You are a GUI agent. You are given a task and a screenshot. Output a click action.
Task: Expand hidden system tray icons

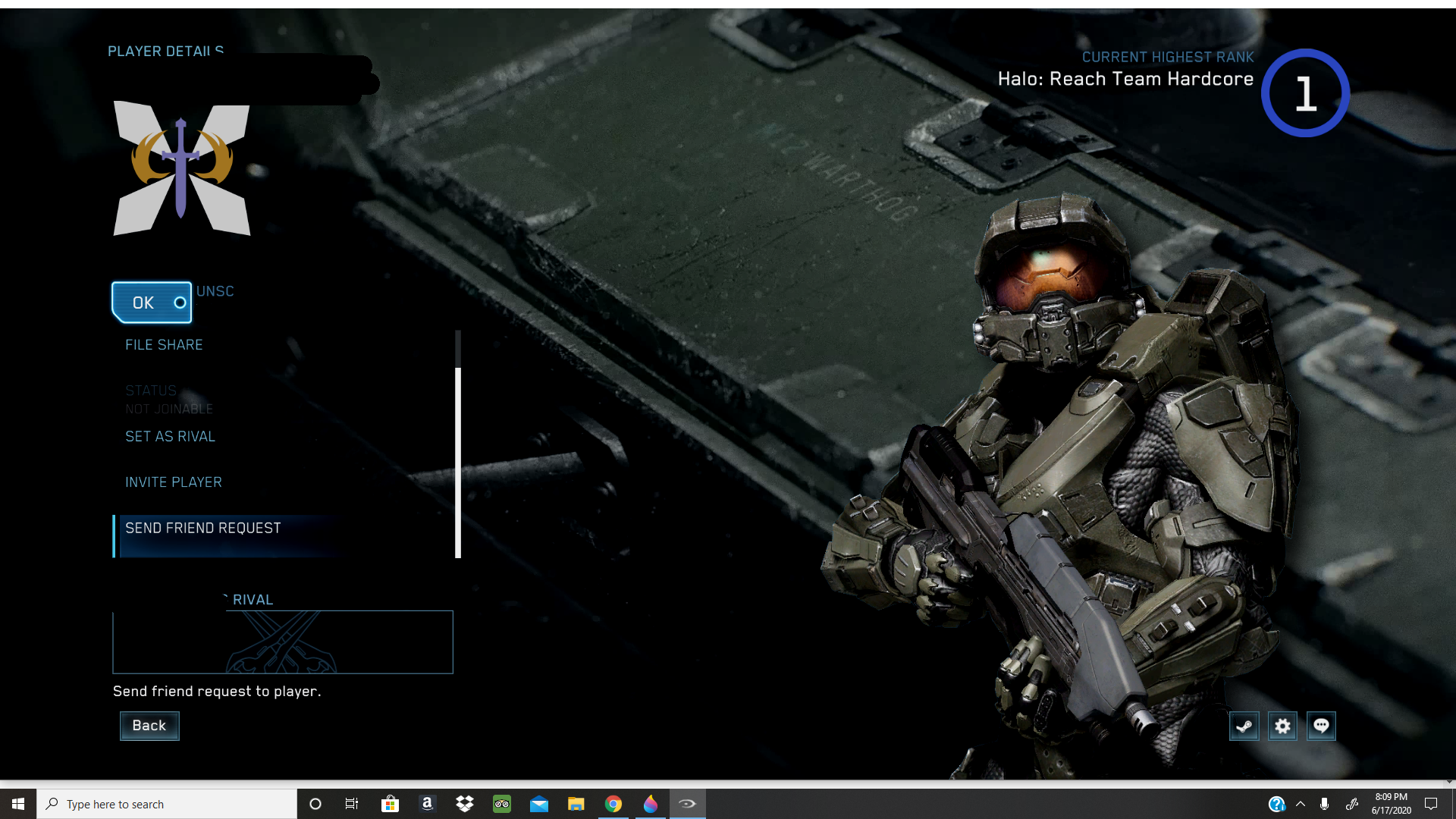pos(1301,804)
